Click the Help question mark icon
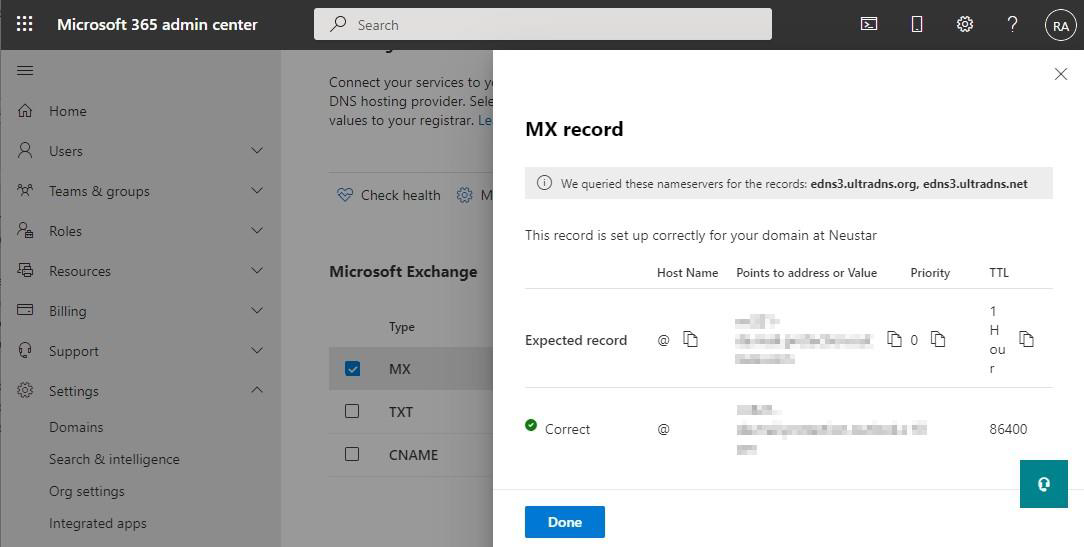1084x547 pixels. tap(1012, 24)
